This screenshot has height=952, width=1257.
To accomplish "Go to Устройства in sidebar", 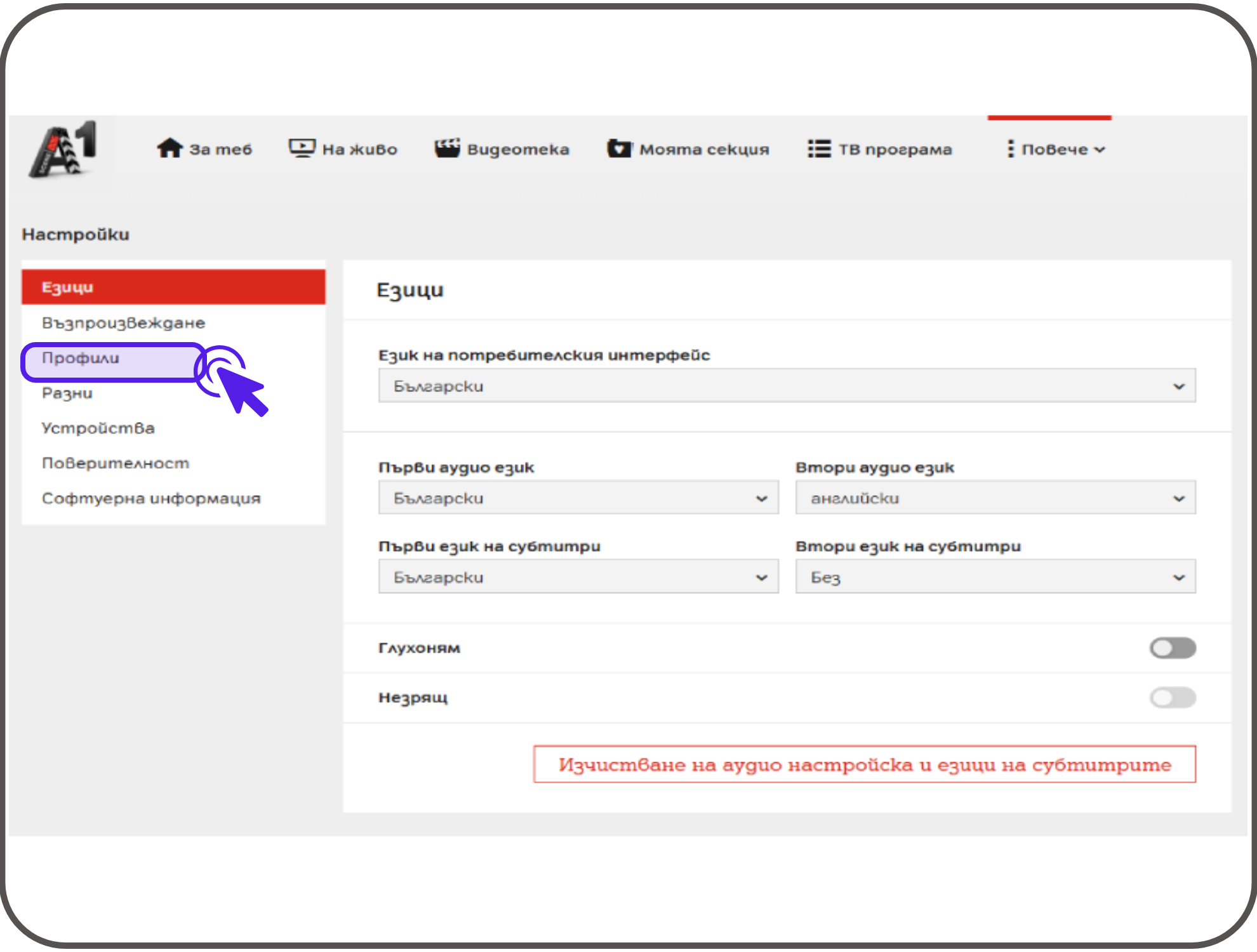I will coord(98,428).
